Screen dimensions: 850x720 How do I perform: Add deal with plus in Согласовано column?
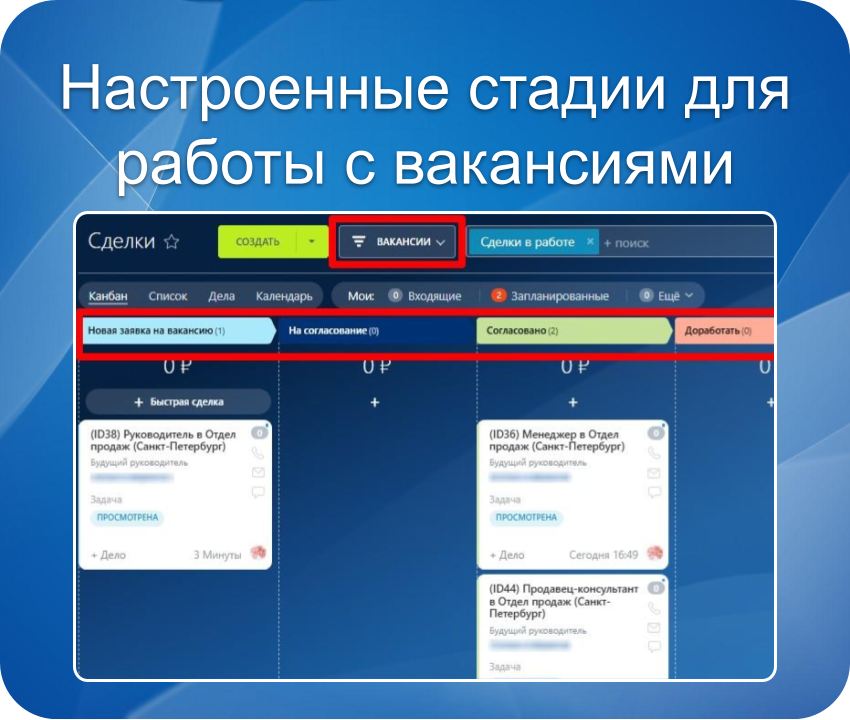tap(573, 403)
